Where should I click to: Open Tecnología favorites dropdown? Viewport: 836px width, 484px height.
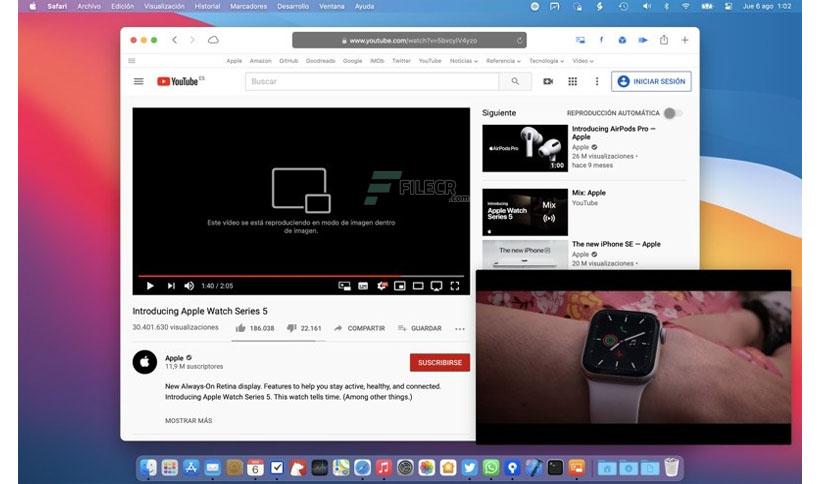tap(546, 61)
